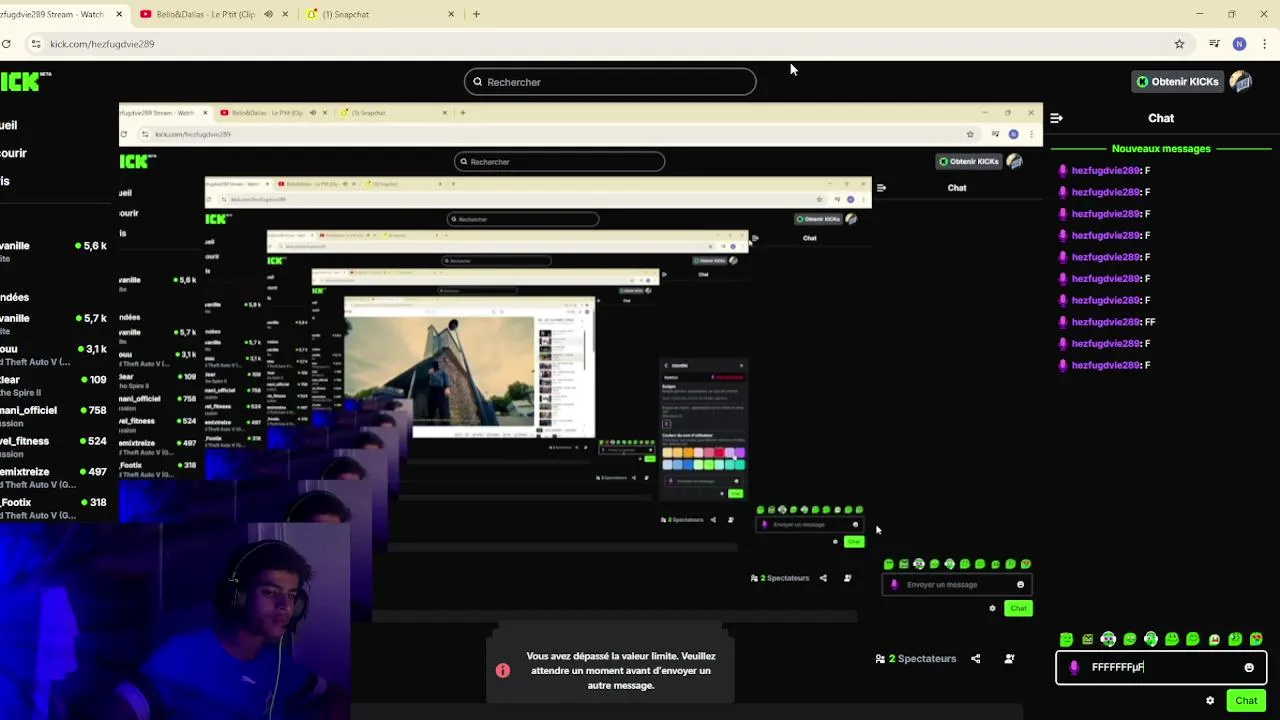Open emixtreize channel in Kick sidebar
Image resolution: width=1280 pixels, height=720 pixels.
(53, 477)
